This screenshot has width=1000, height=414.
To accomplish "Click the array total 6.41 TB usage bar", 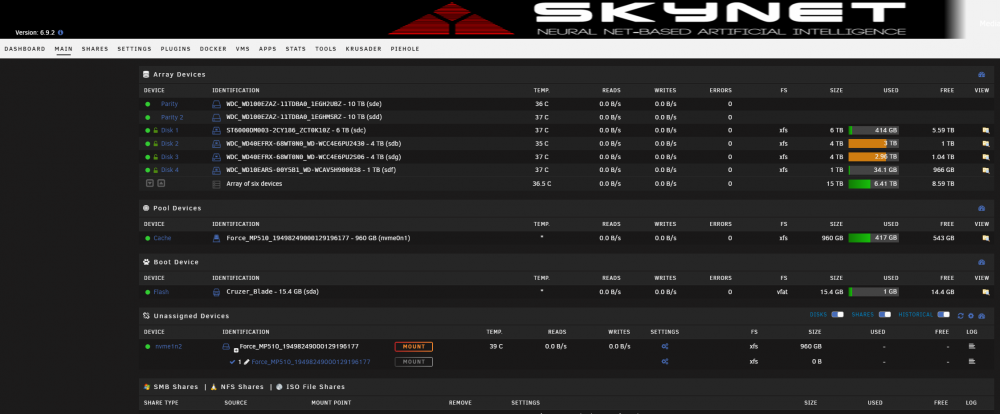I will tap(873, 184).
